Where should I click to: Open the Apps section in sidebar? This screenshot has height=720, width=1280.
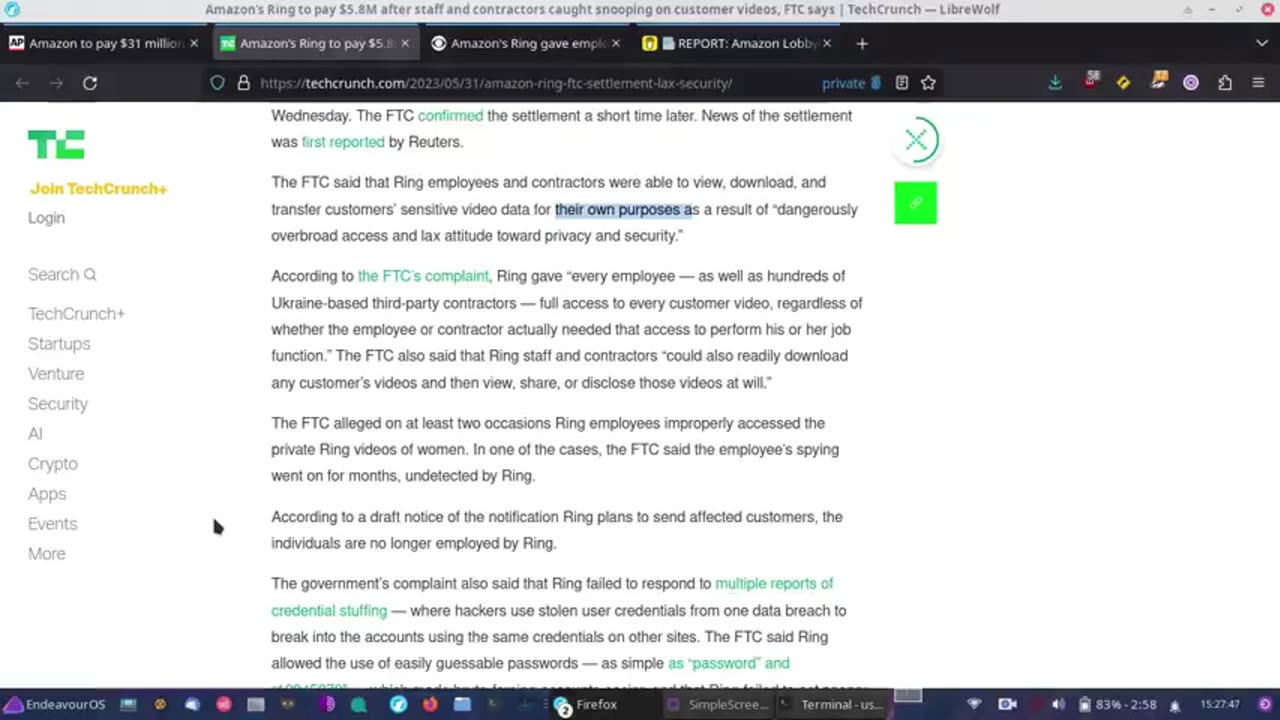(47, 493)
